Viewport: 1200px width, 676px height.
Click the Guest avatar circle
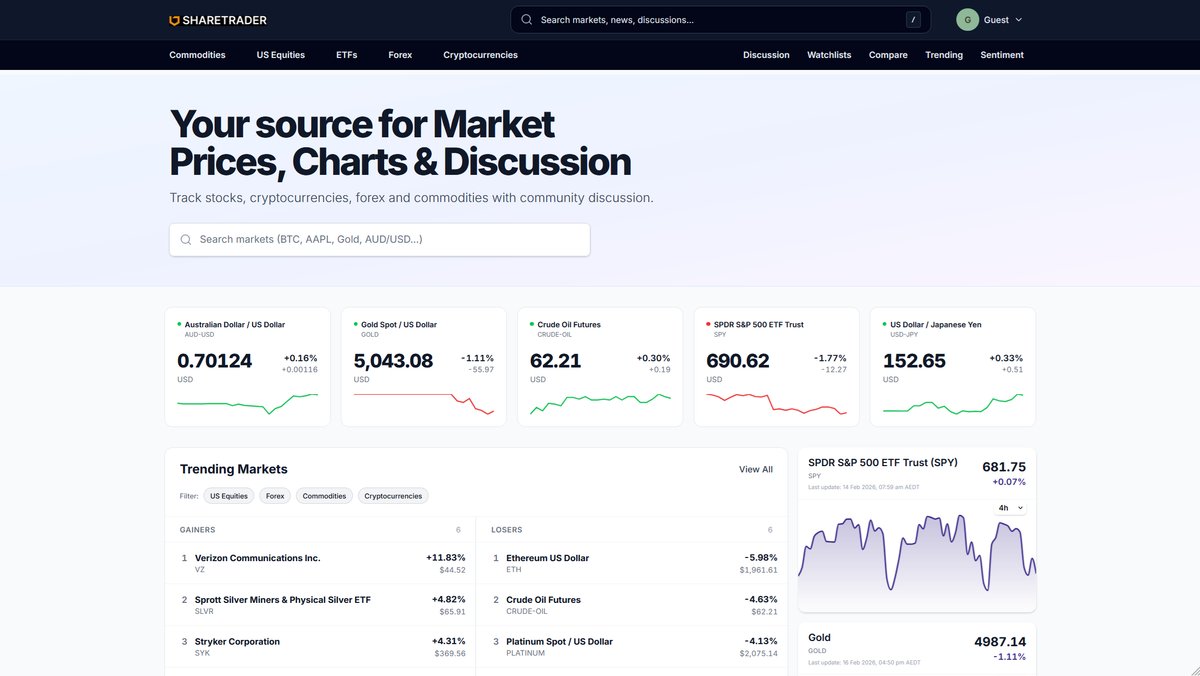967,20
